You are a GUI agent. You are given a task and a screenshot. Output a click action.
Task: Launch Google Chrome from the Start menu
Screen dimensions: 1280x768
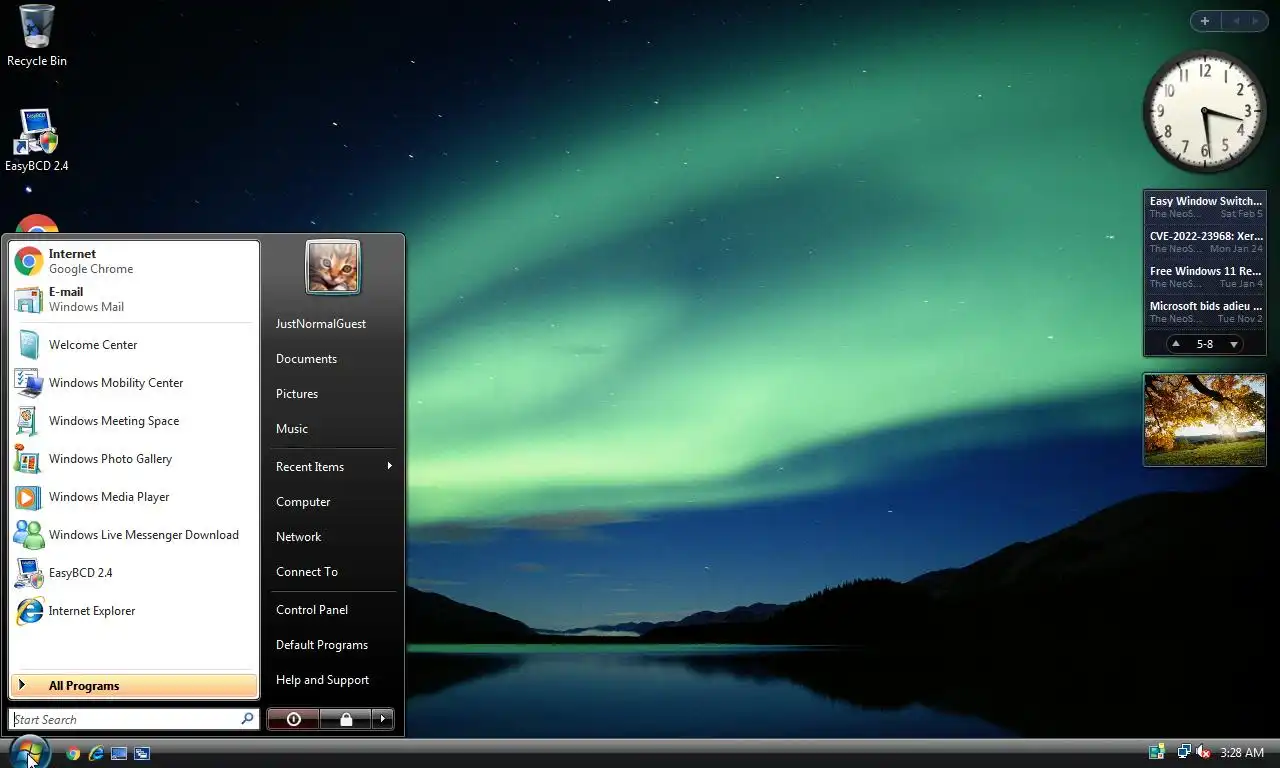coord(134,261)
